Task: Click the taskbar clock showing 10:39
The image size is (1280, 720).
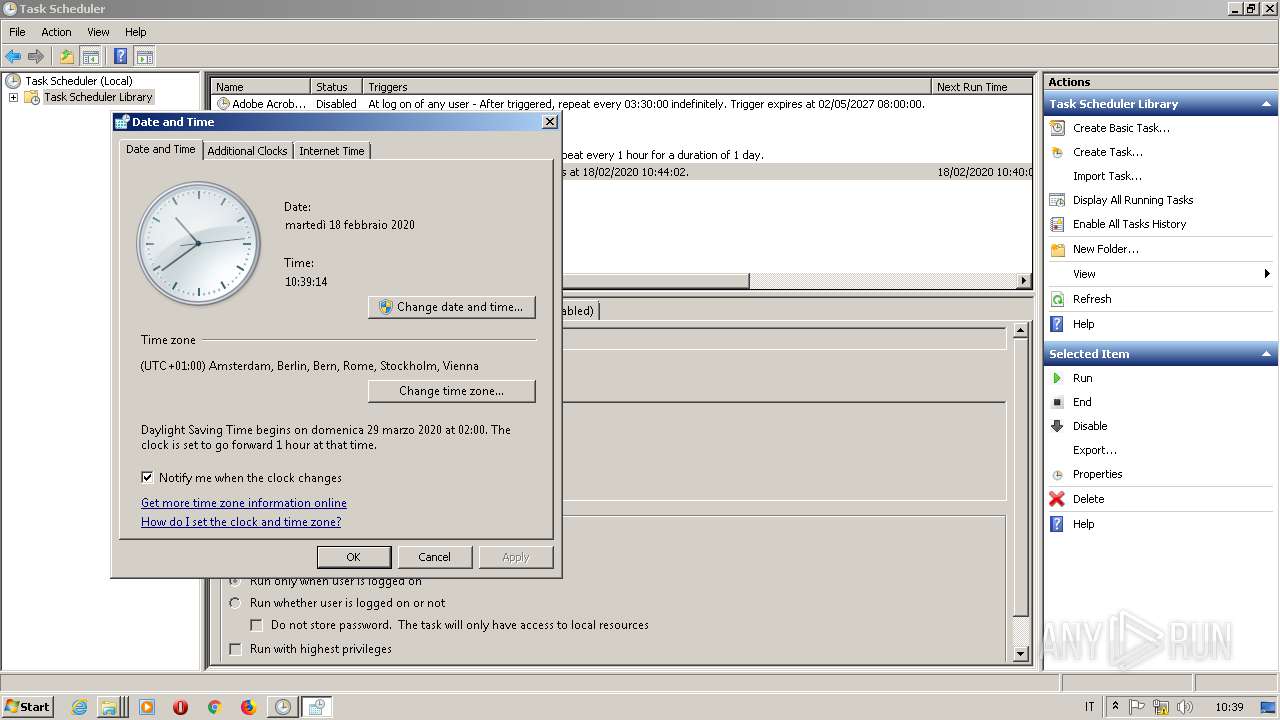Action: coord(1229,707)
